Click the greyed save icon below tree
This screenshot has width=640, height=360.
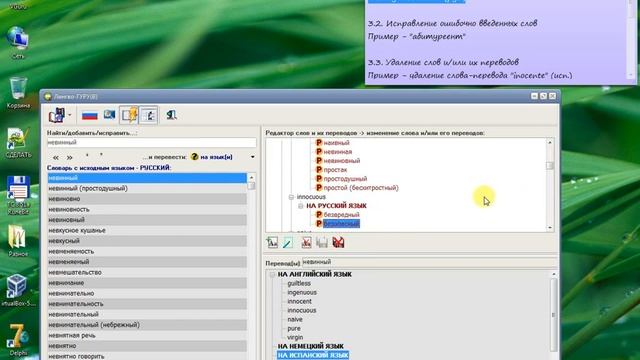322,242
